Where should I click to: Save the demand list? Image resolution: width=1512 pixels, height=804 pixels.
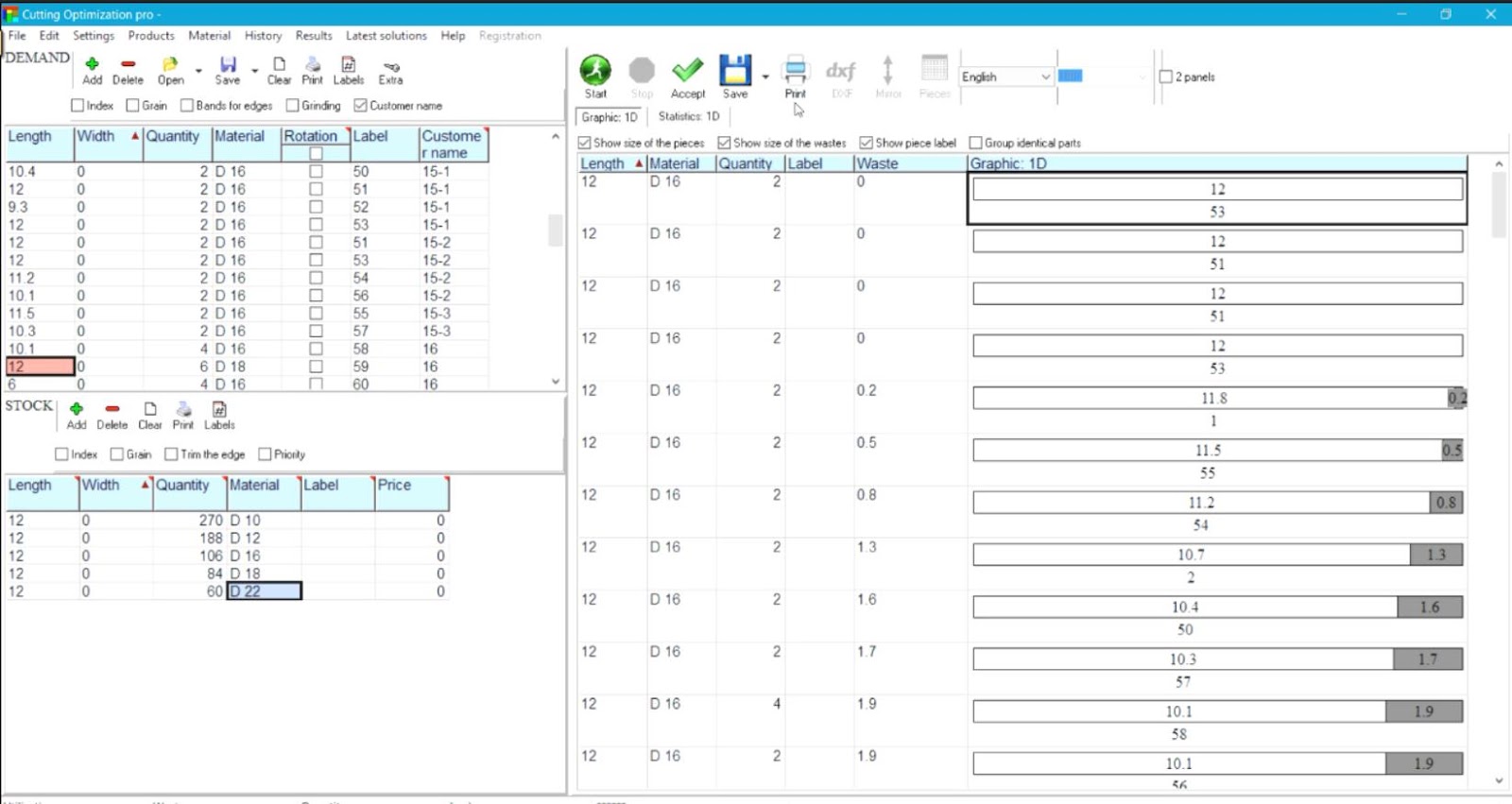228,71
